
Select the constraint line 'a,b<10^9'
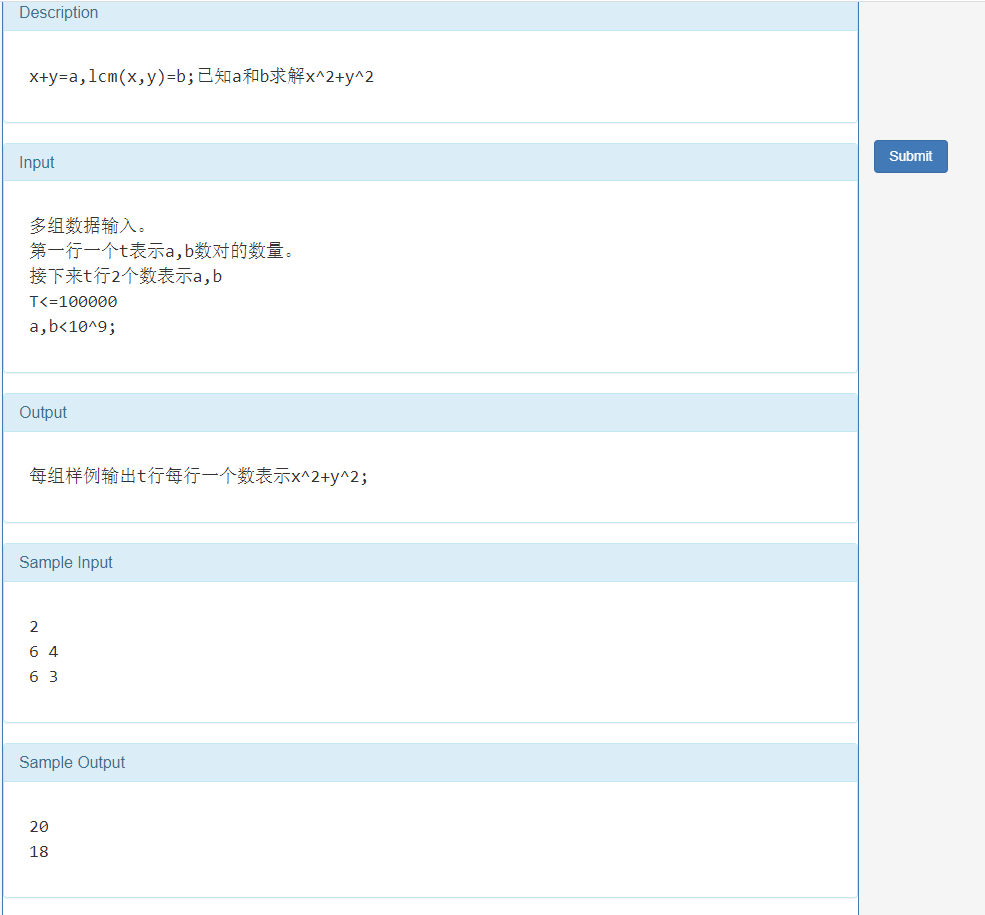(71, 326)
